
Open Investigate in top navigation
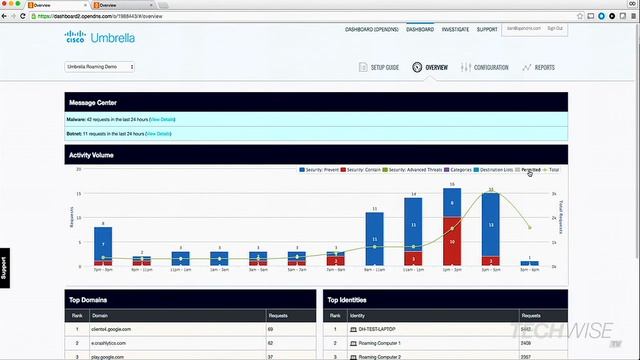[x=455, y=29]
